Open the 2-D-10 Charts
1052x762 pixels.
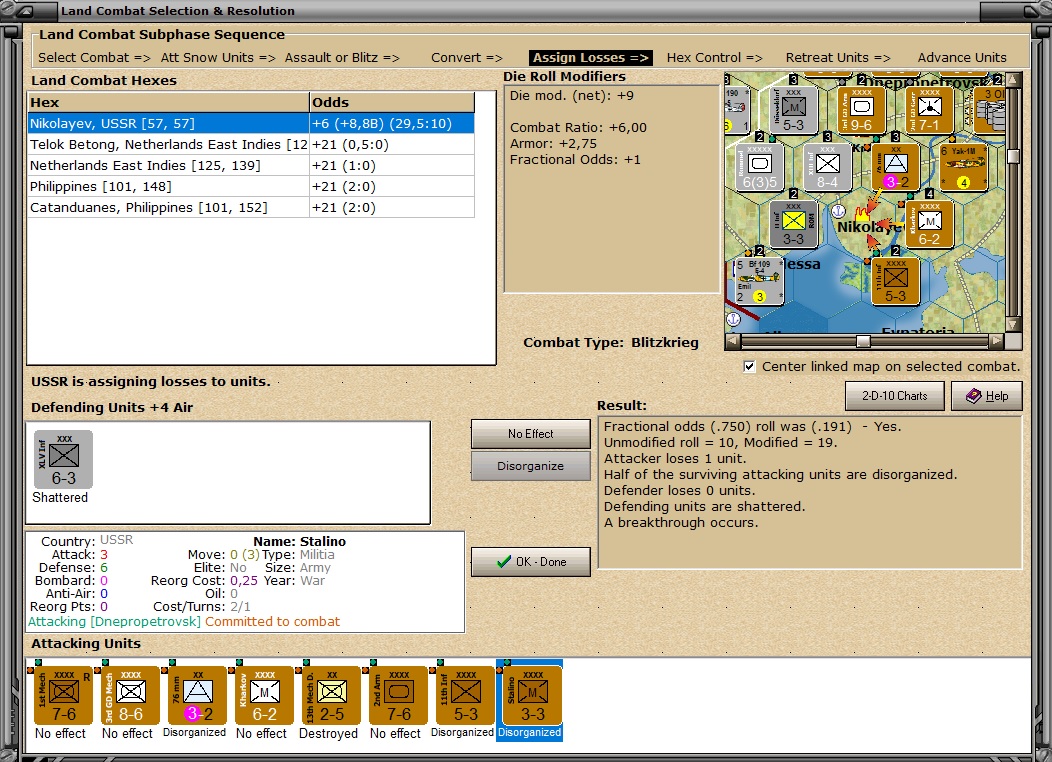tap(894, 396)
